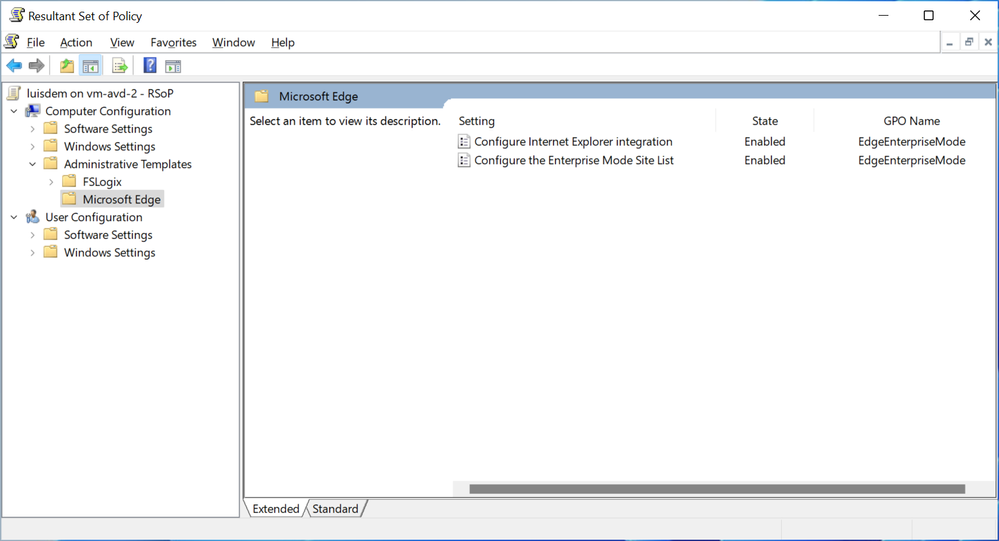Click the Back arrow toolbar icon

[14, 66]
